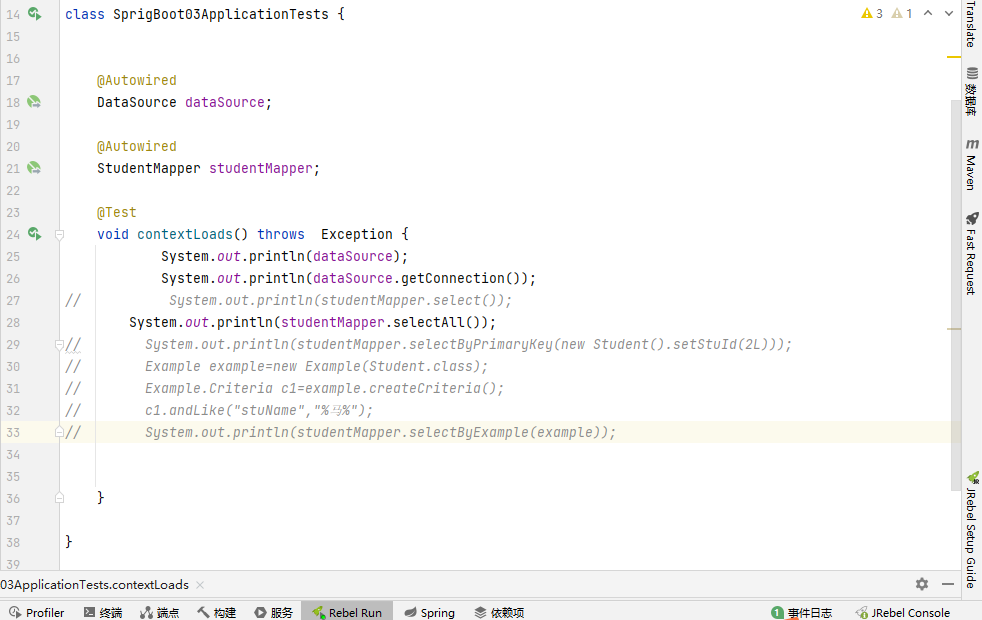The height and width of the screenshot is (620, 982).
Task: Click line number 33 in the gutter
Action: [x=13, y=433]
